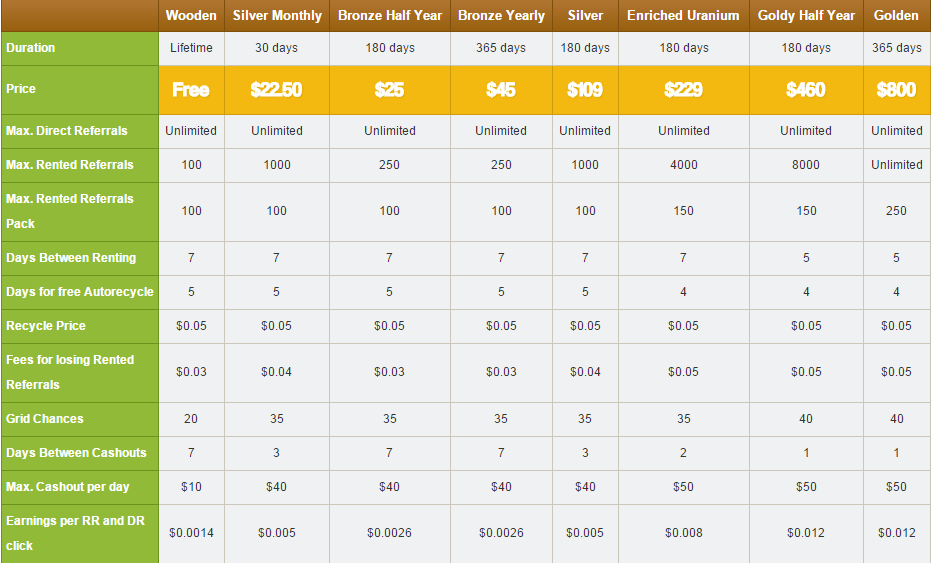Select $0.04 losing fee for Silver Monthly

point(277,372)
